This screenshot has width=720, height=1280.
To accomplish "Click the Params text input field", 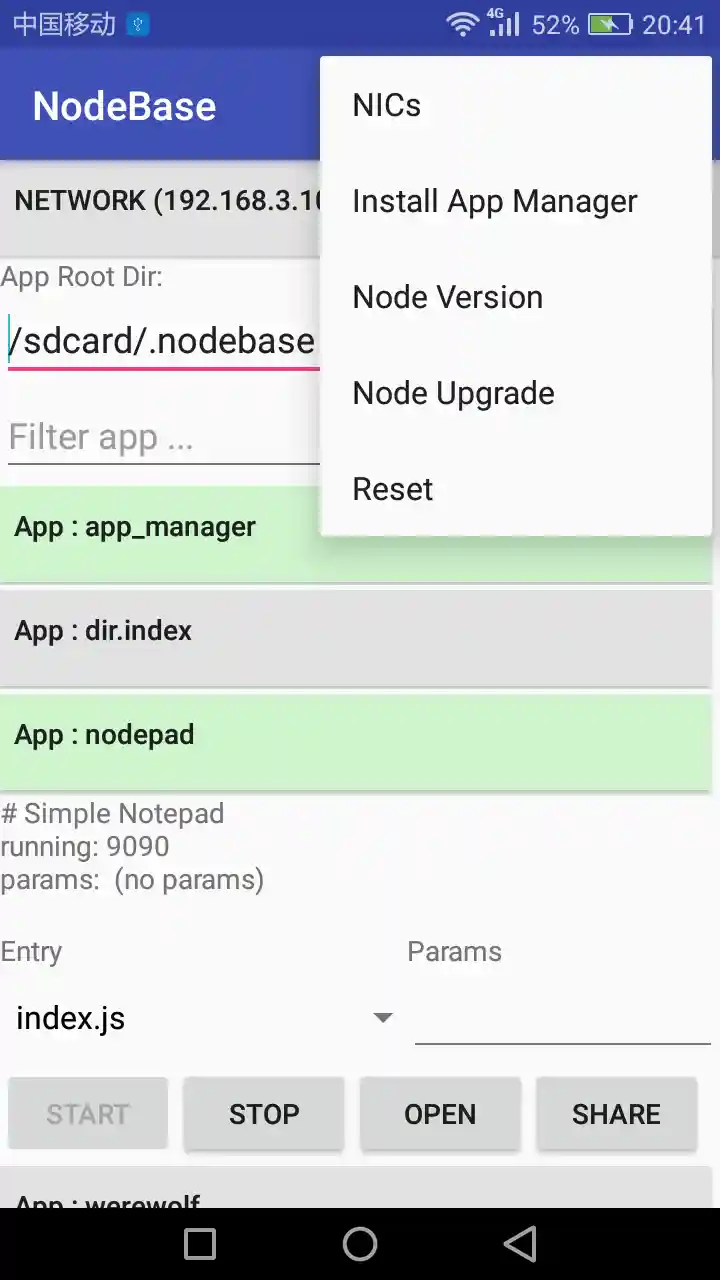I will pyautogui.click(x=562, y=1018).
